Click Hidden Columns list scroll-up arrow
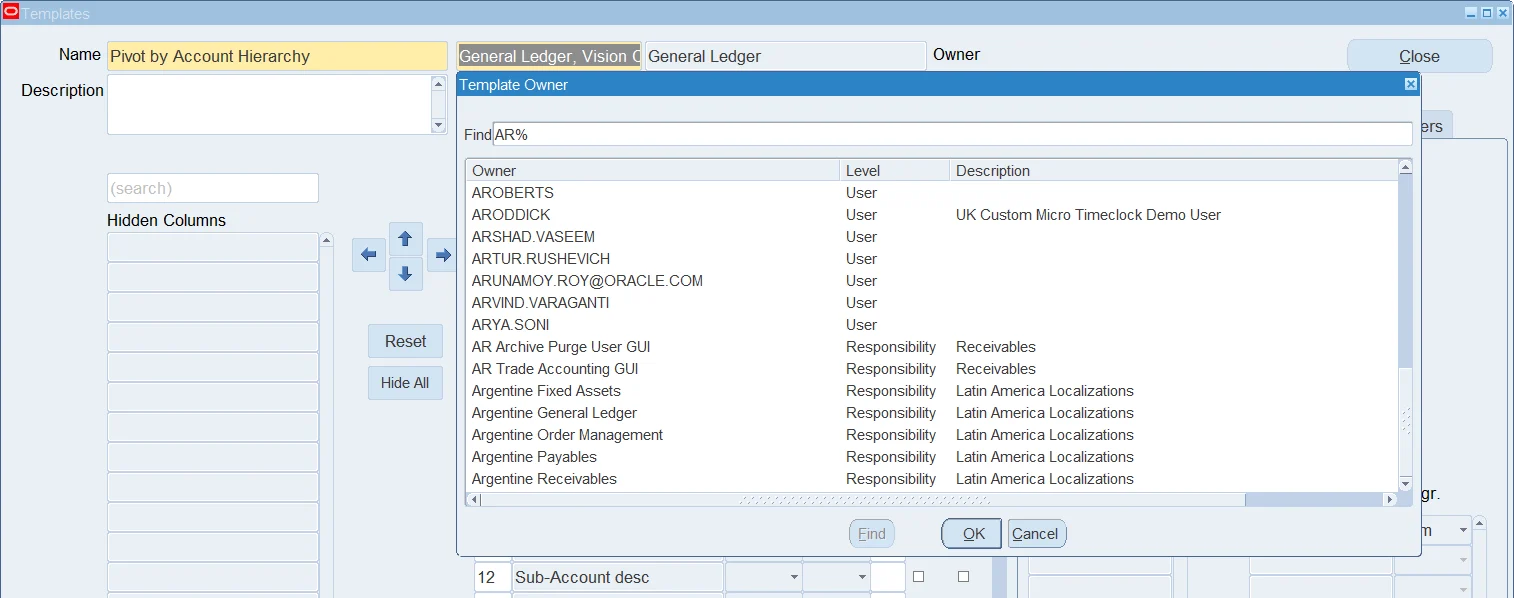Viewport: 1514px width, 598px height. (326, 241)
